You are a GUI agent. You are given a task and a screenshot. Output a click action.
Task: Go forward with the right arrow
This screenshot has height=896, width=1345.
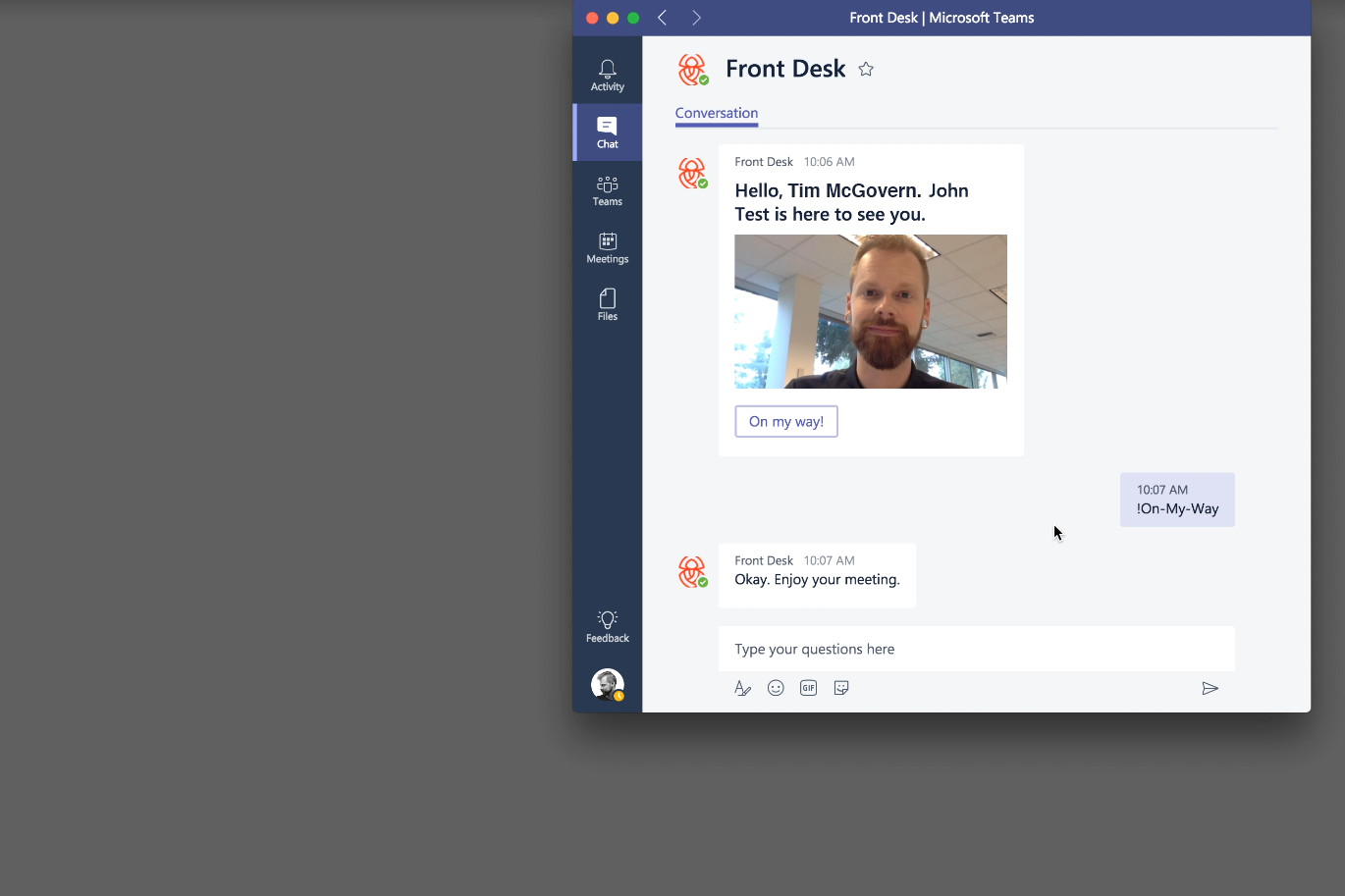click(696, 18)
